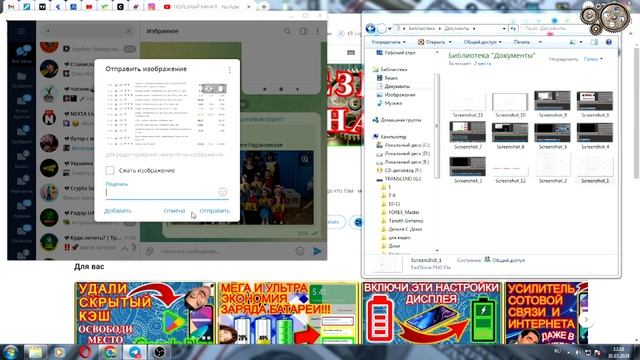Click taskbar volume icon

578,352
